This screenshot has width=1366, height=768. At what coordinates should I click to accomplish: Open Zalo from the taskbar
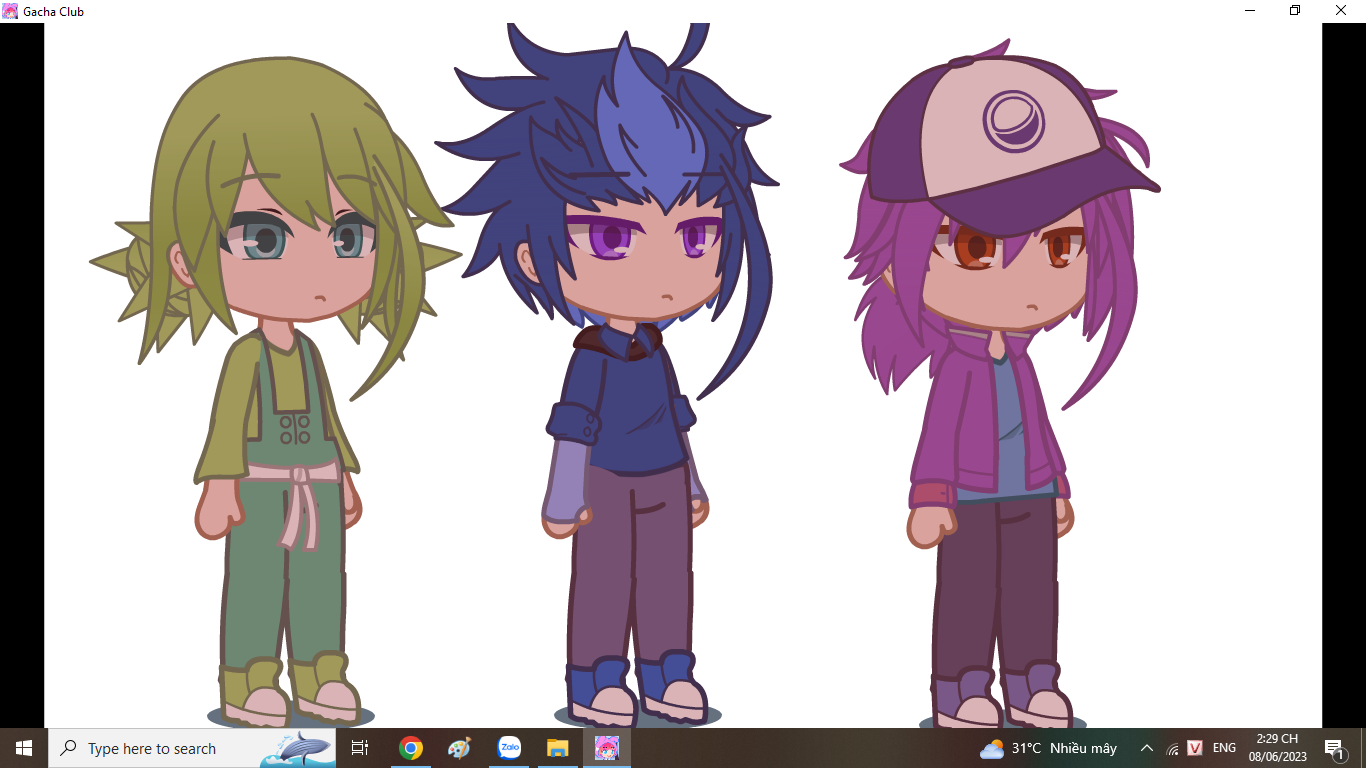pos(509,748)
